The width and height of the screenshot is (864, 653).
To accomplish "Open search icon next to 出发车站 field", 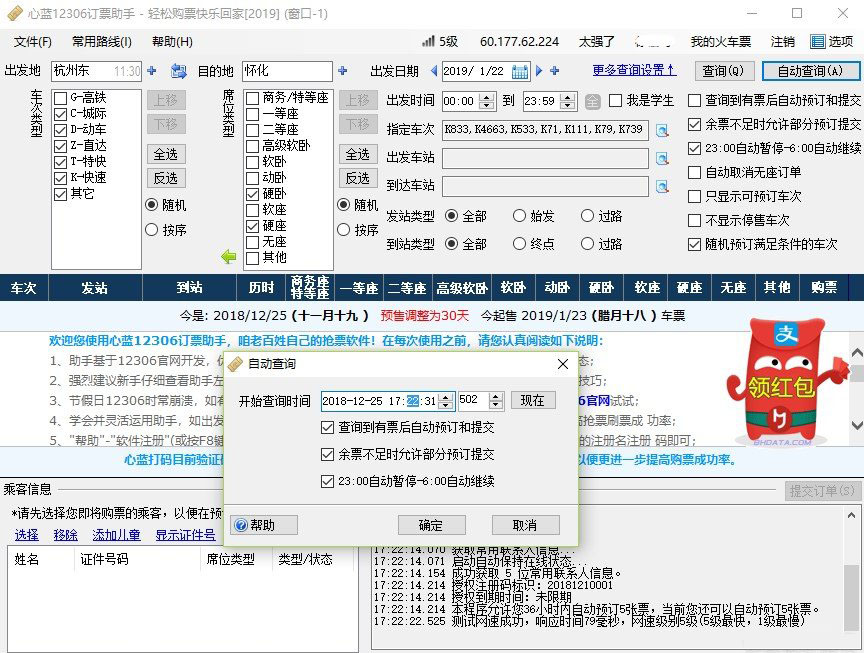I will tap(662, 159).
